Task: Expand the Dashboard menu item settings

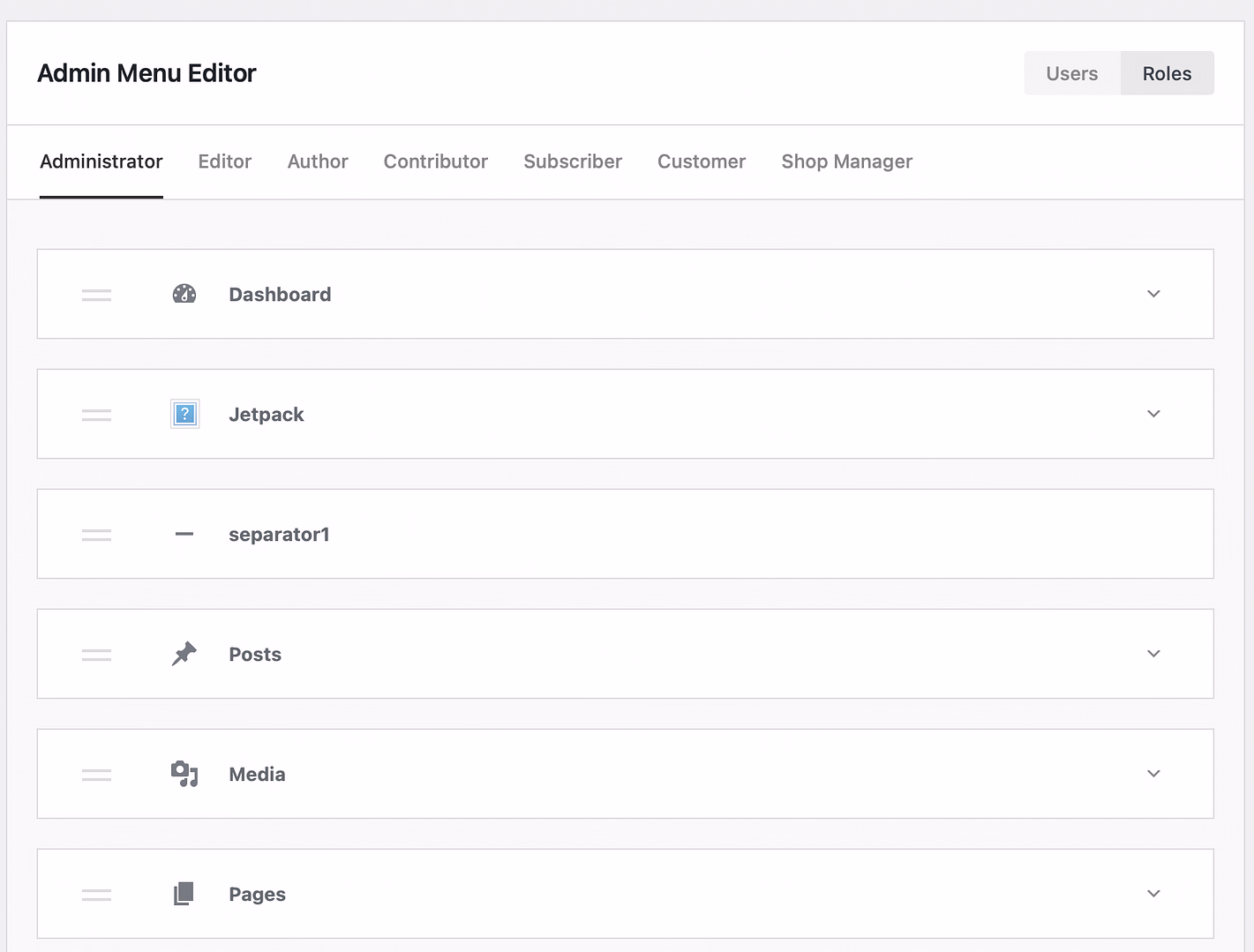Action: point(1153,294)
